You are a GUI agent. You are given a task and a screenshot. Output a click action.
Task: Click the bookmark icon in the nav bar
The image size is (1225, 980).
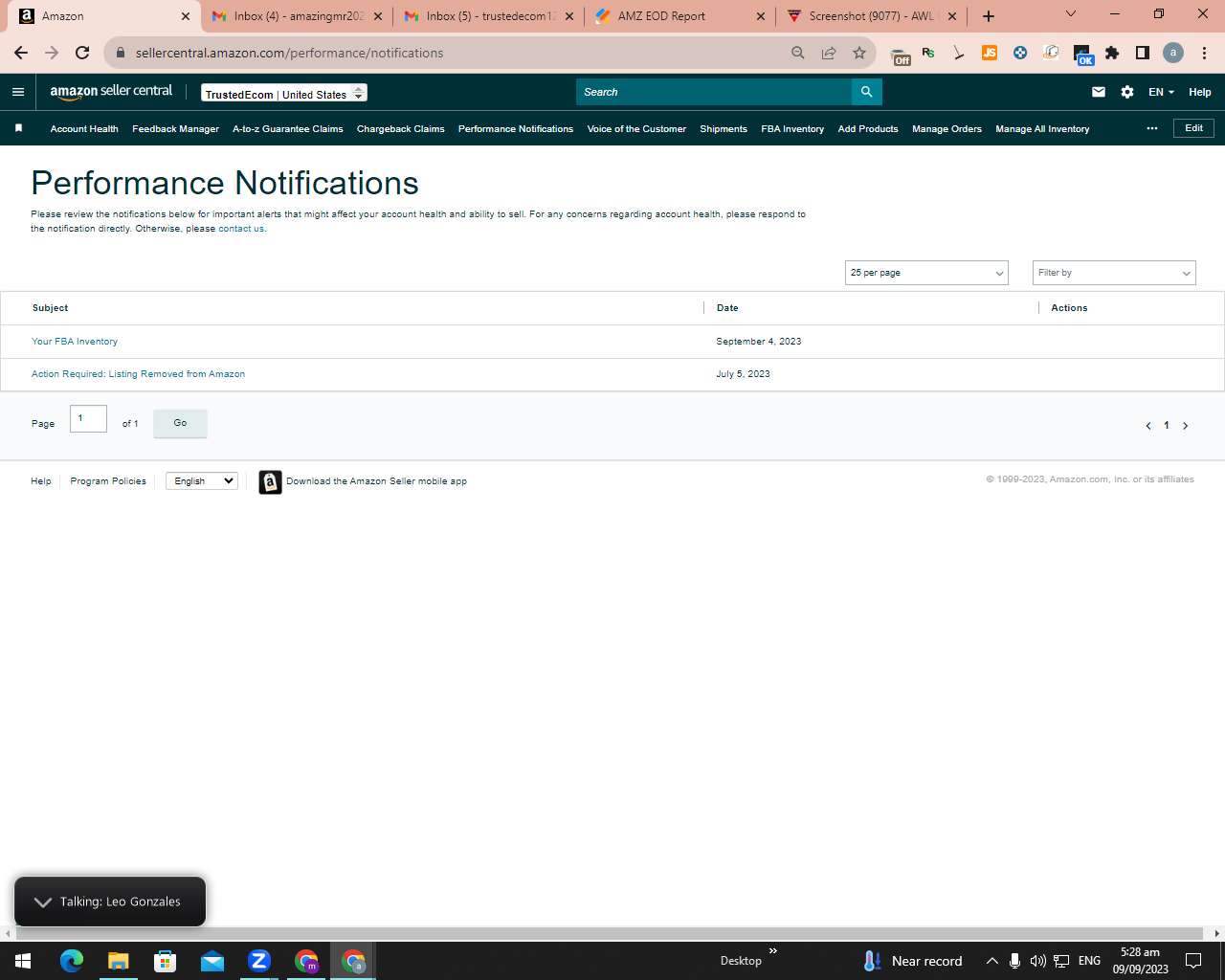pos(18,128)
